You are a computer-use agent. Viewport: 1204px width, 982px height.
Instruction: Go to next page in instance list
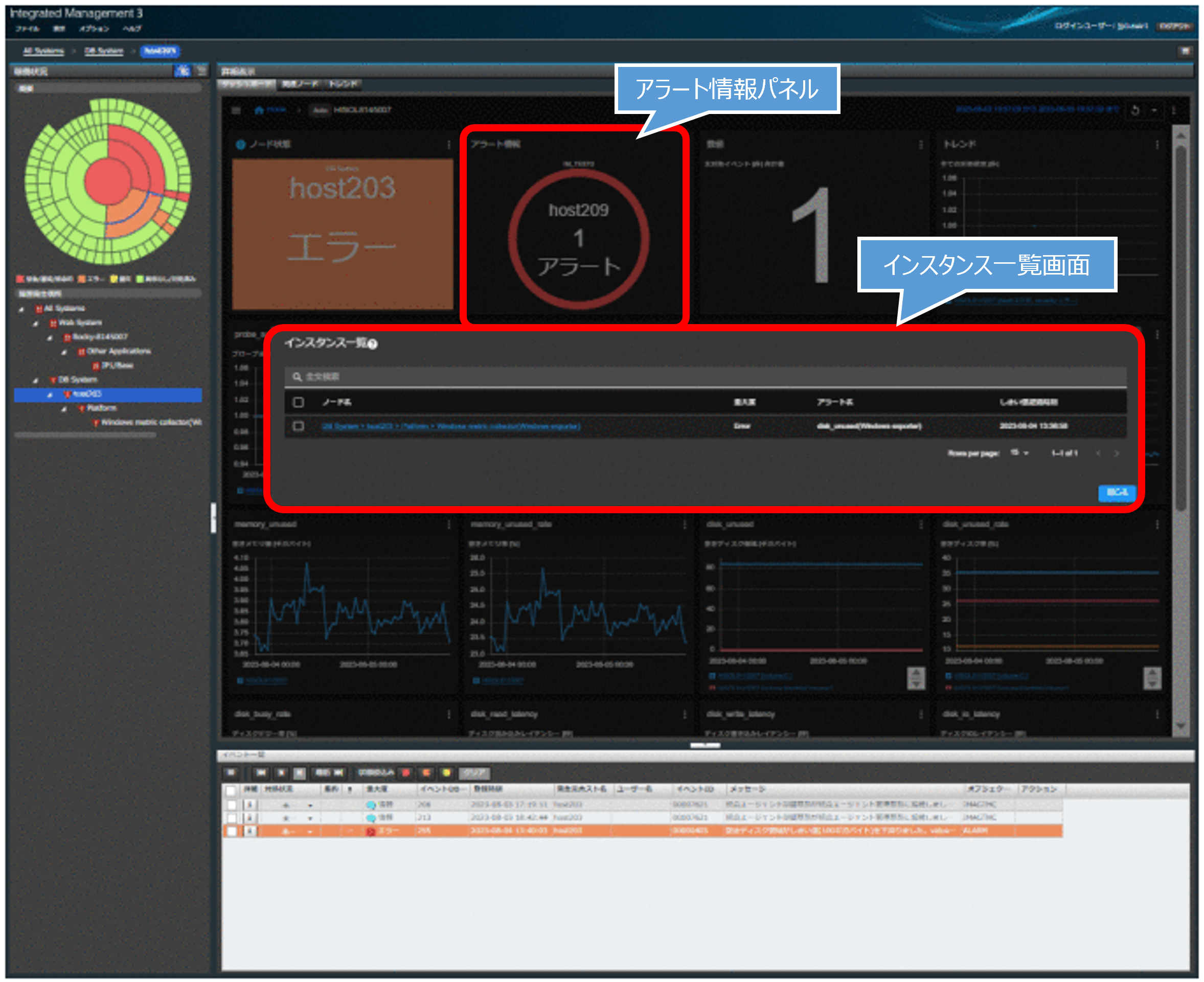1117,453
